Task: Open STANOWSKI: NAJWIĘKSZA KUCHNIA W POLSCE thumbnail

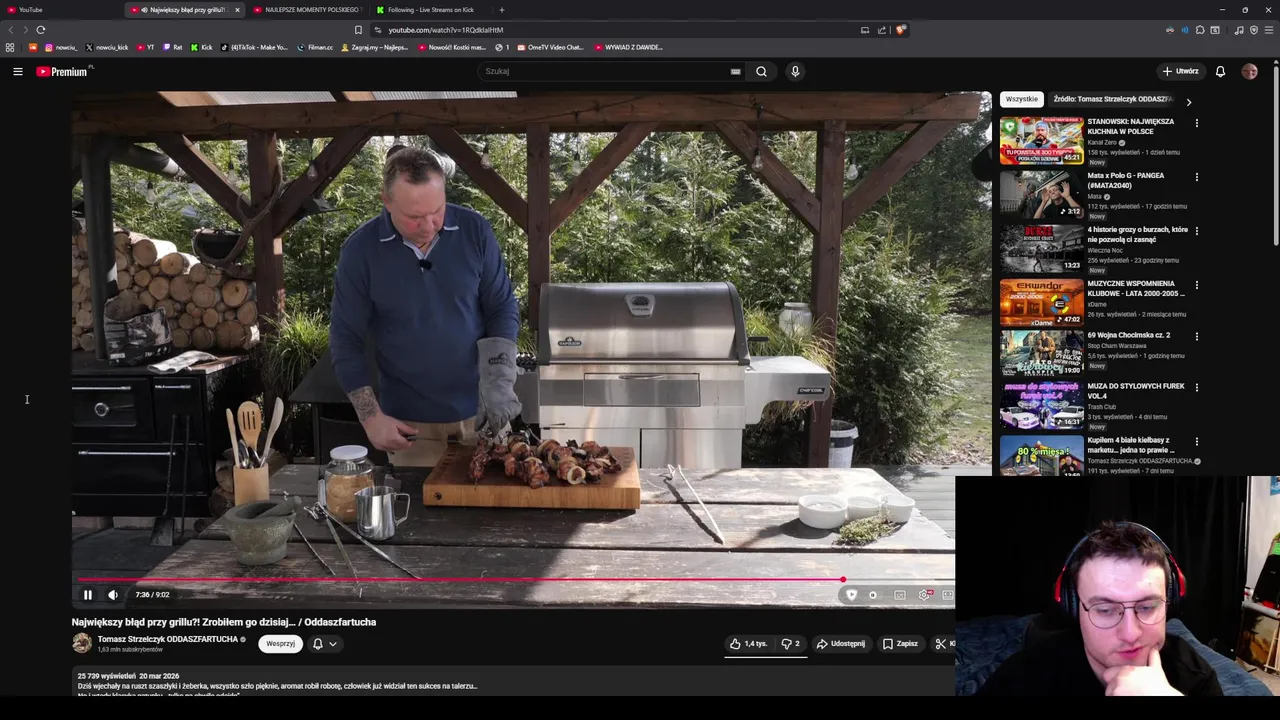Action: tap(1041, 141)
